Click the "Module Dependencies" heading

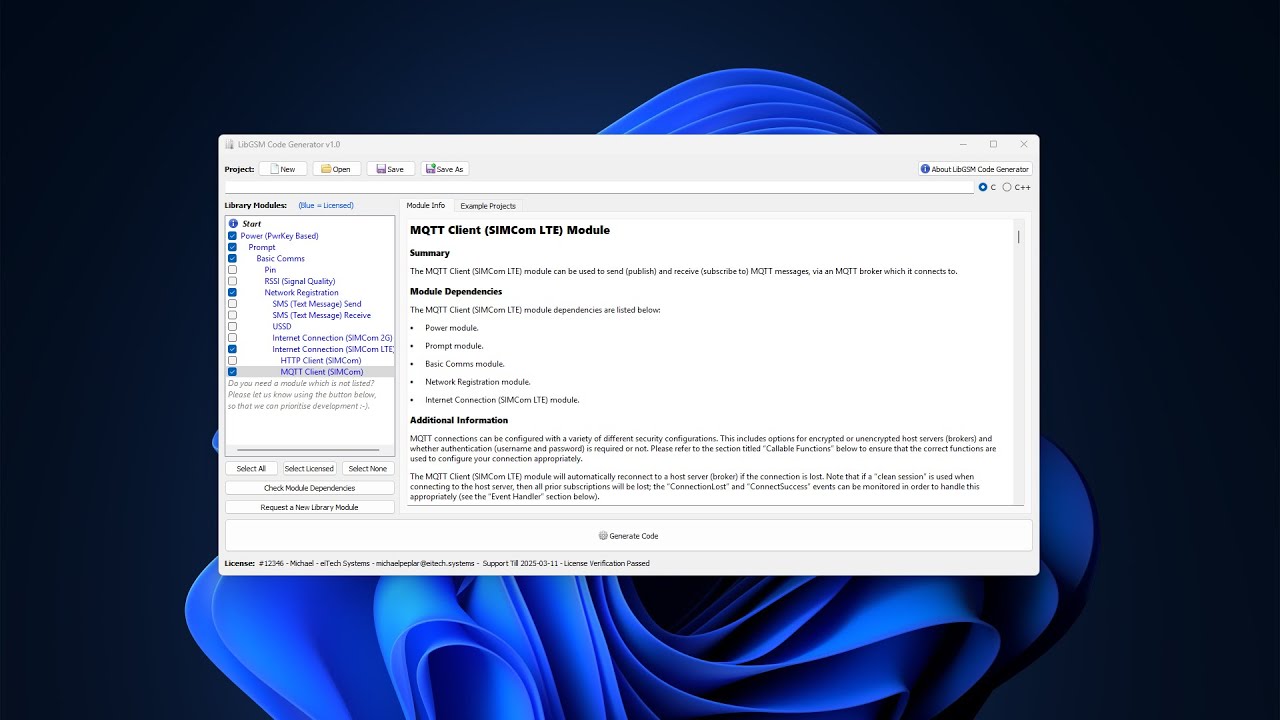[x=456, y=291]
